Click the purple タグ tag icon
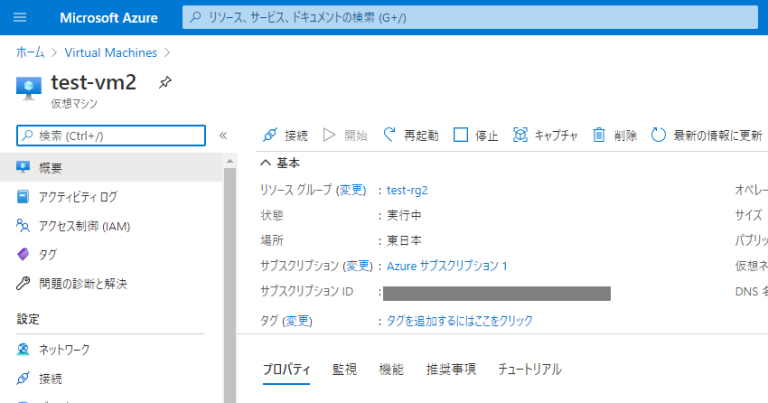The height and width of the screenshot is (403, 768). [x=23, y=254]
